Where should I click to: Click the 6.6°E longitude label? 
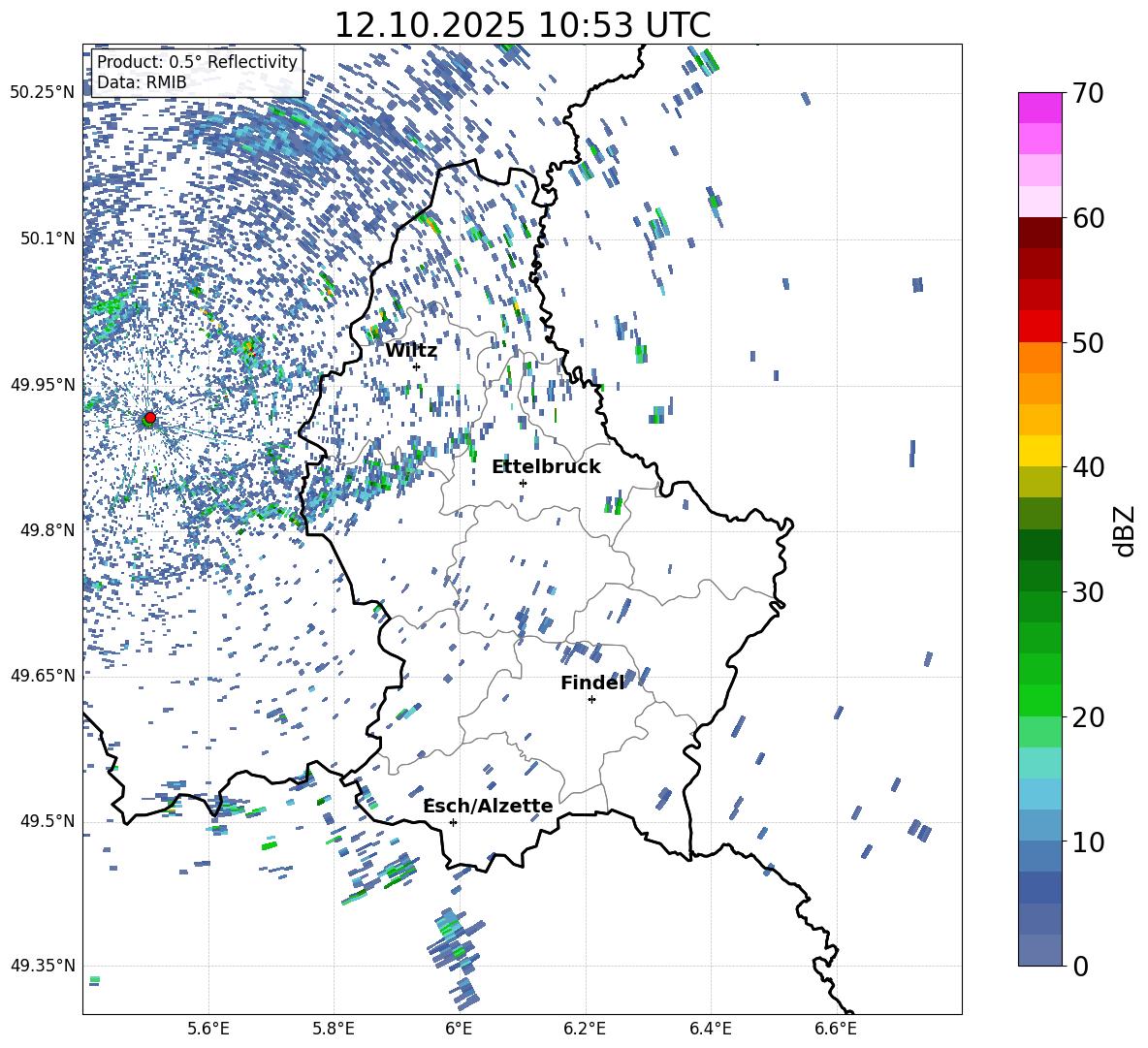[x=836, y=1029]
